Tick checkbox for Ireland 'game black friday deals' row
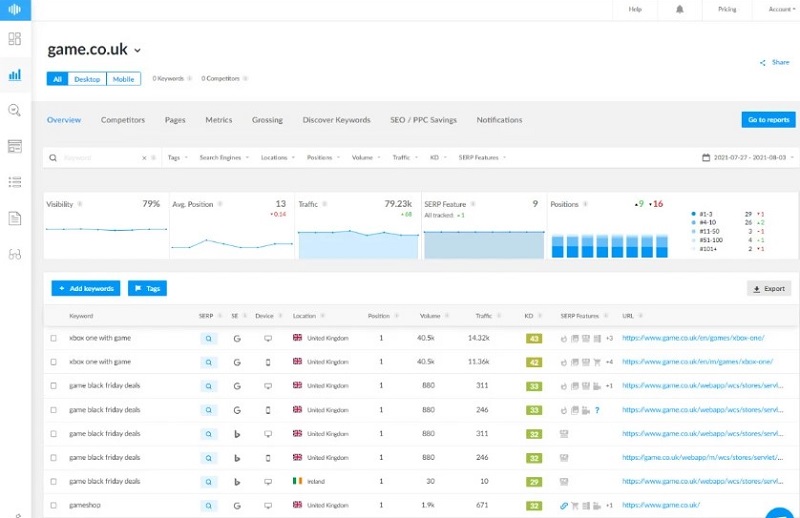The height and width of the screenshot is (518, 800). click(54, 482)
